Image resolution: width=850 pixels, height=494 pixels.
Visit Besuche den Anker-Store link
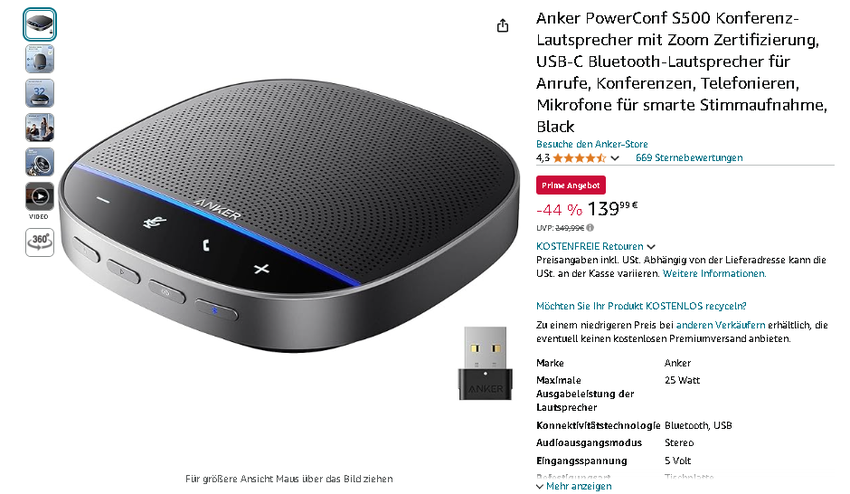592,144
